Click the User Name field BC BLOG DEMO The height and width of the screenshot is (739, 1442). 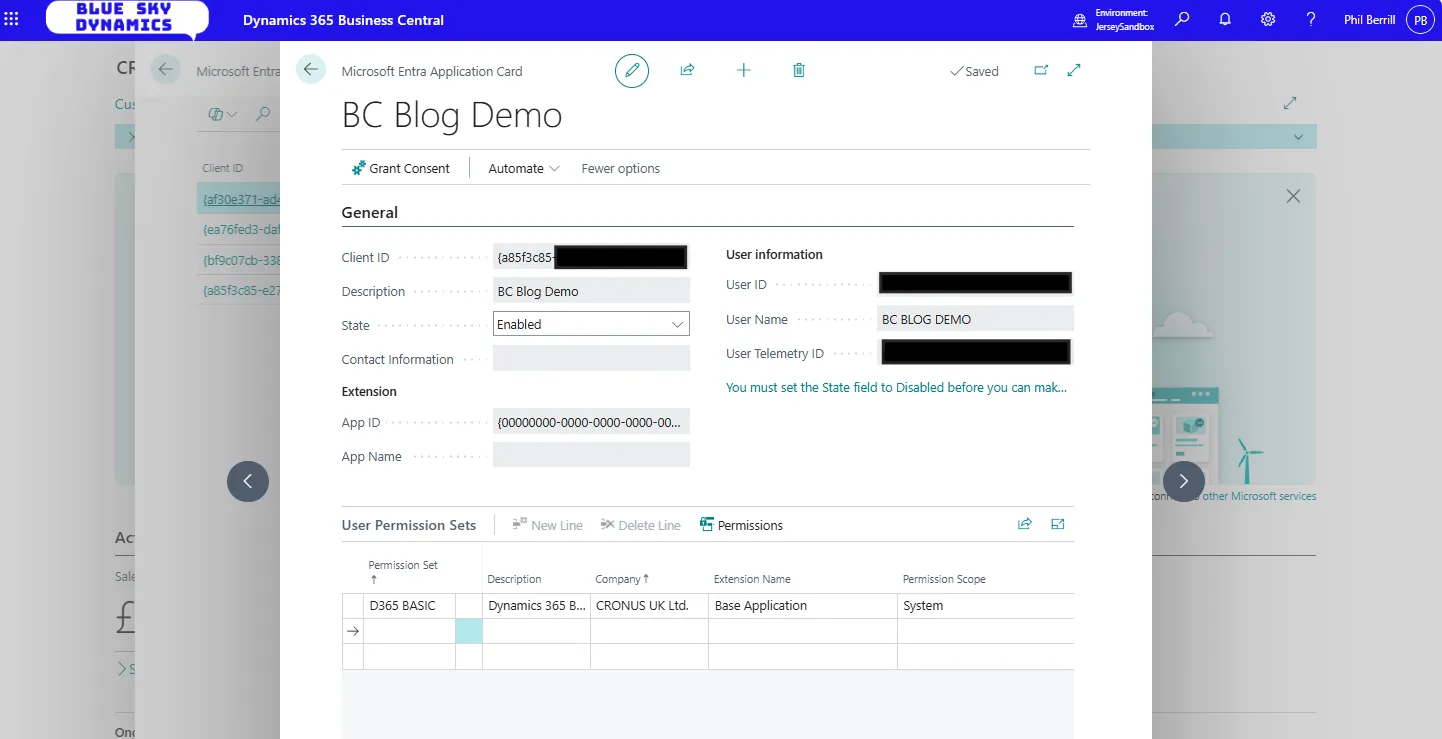coord(975,319)
